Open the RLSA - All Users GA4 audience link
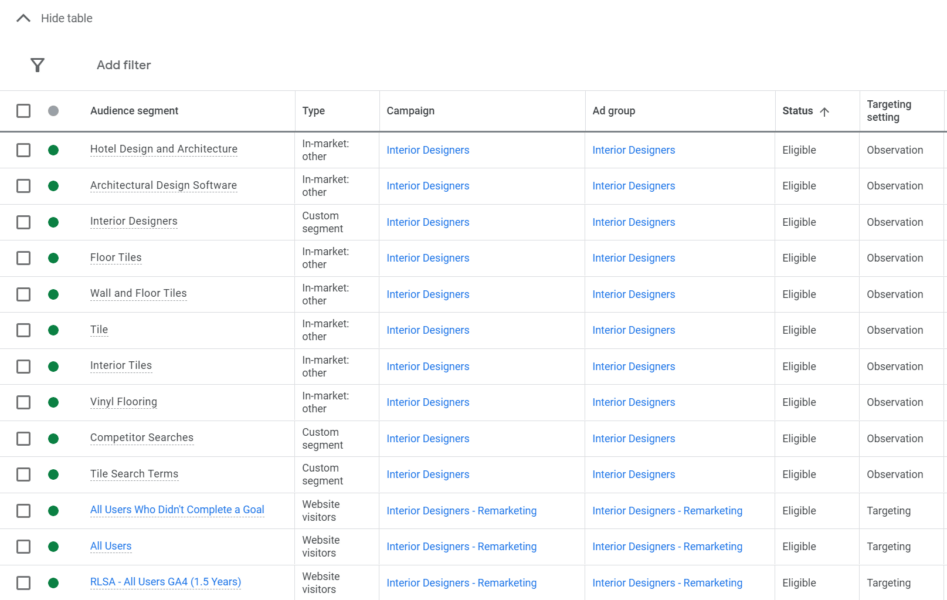The height and width of the screenshot is (600, 947). point(165,582)
